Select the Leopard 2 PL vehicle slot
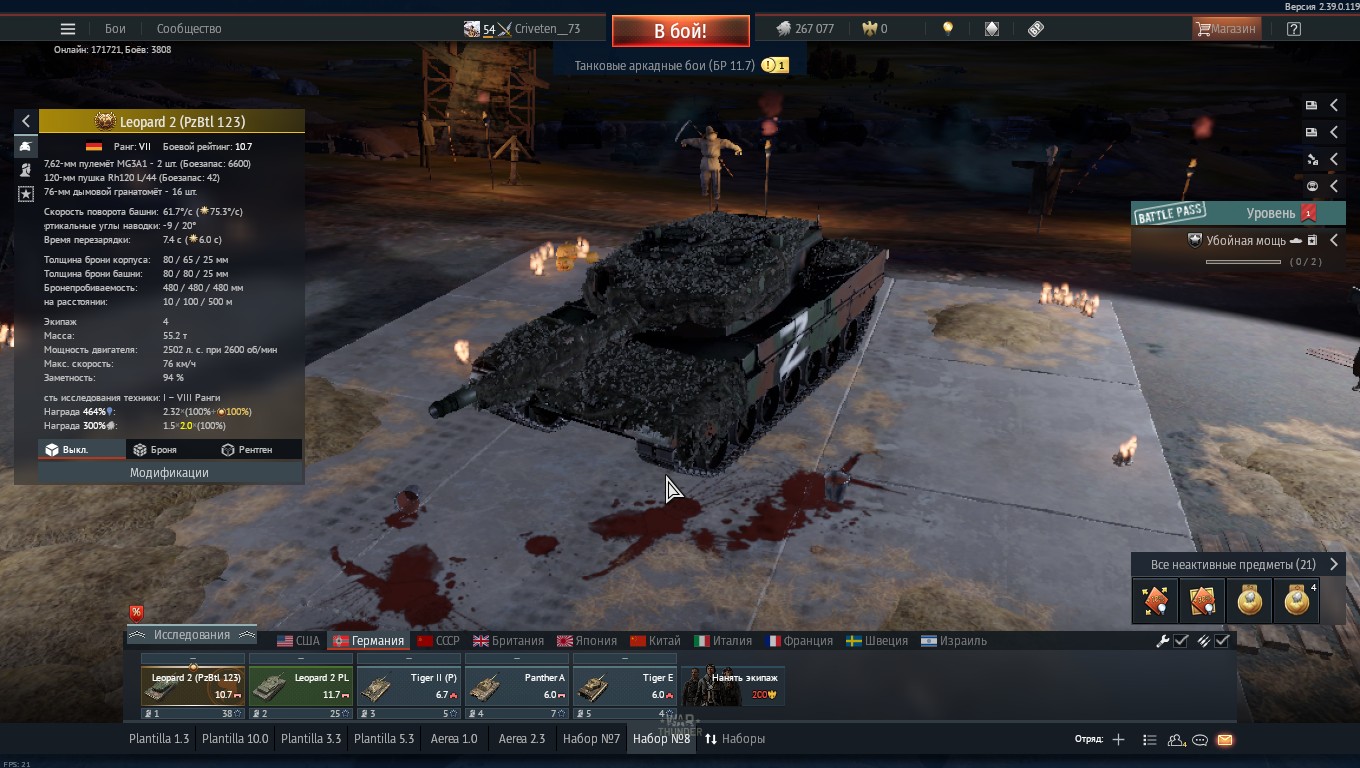 tap(301, 686)
